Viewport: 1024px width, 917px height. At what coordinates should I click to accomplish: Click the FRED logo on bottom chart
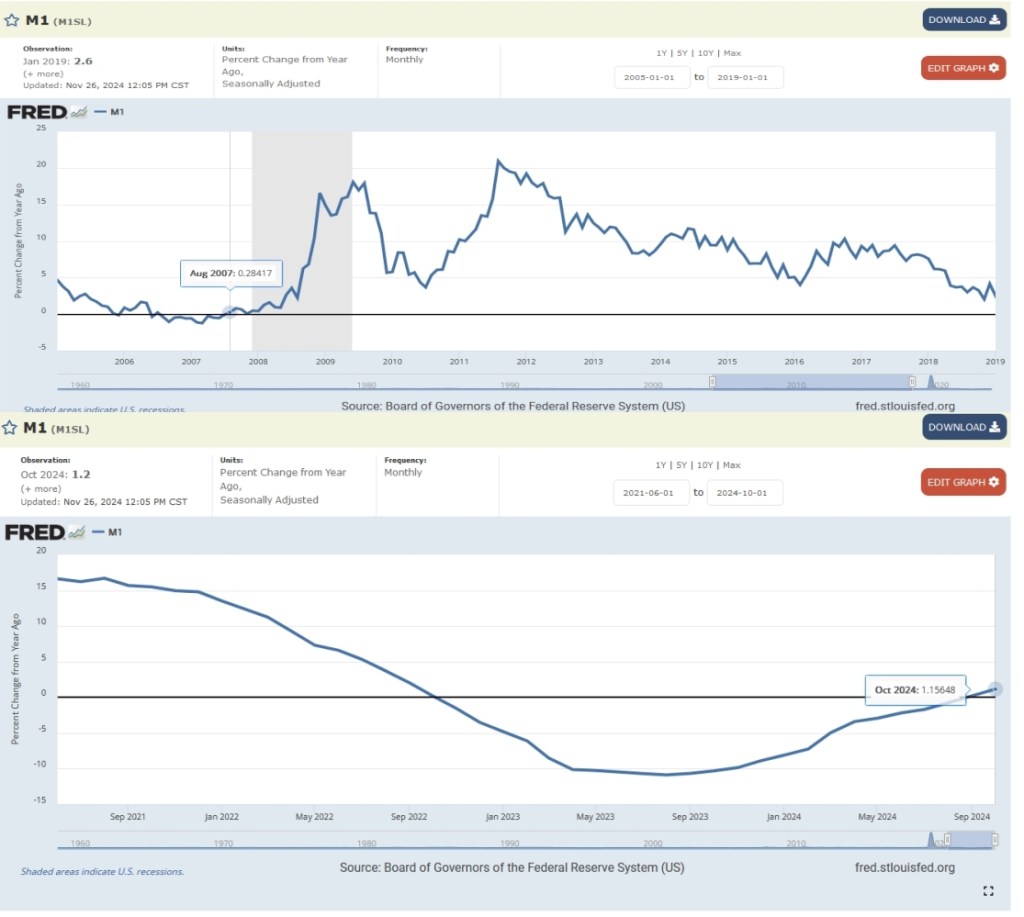click(44, 532)
